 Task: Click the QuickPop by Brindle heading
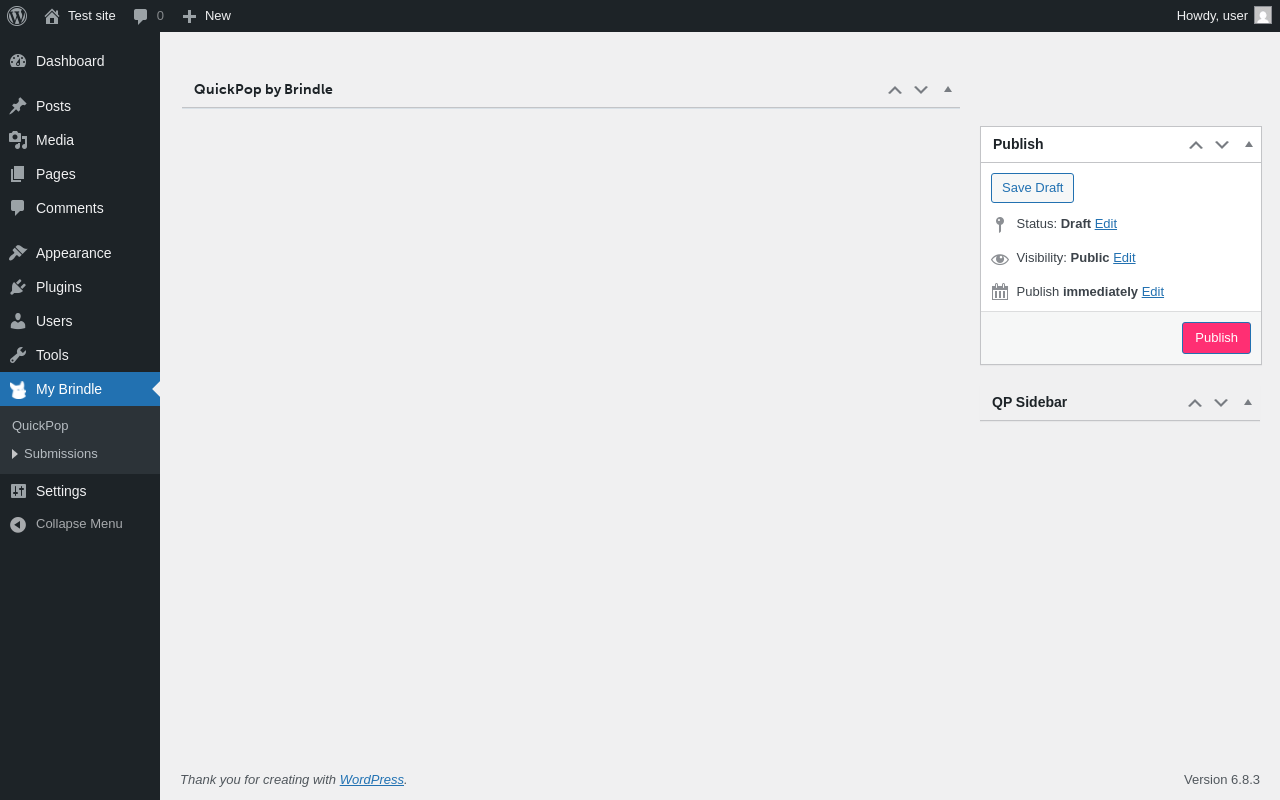[263, 89]
